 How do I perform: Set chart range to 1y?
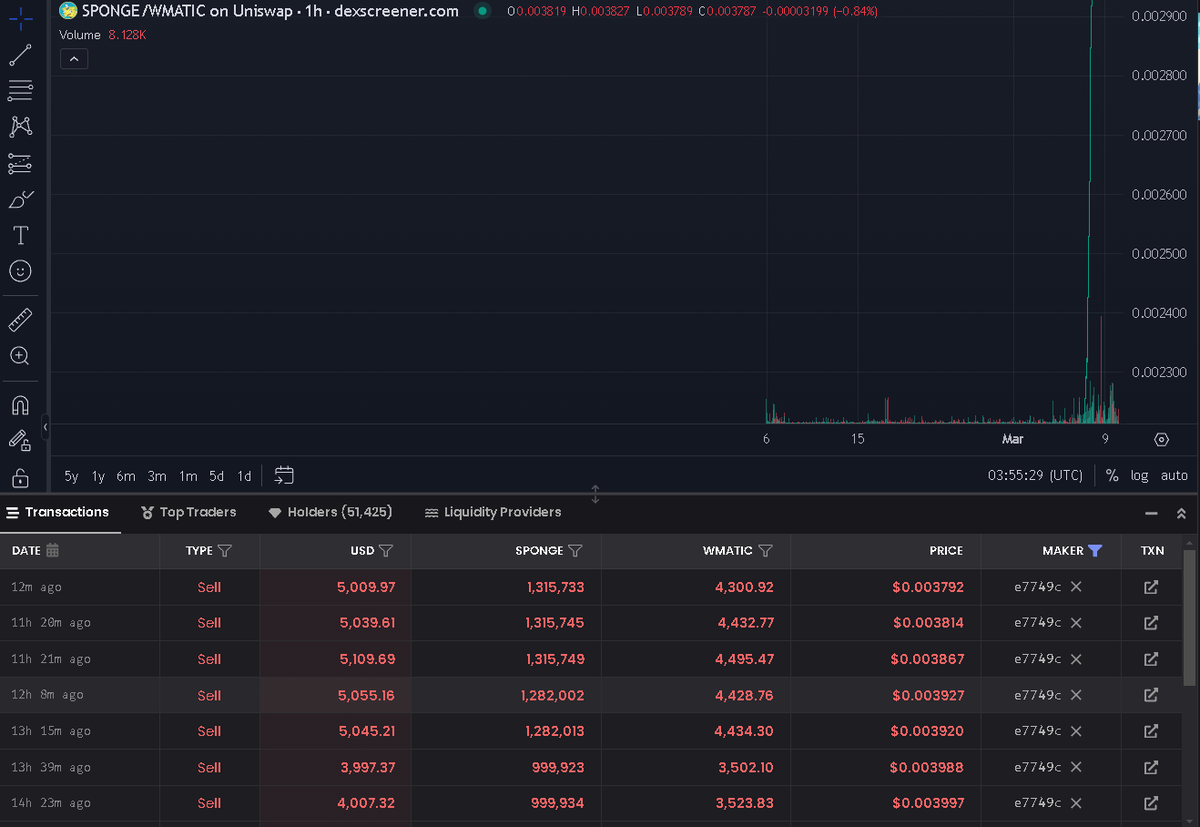[x=98, y=476]
